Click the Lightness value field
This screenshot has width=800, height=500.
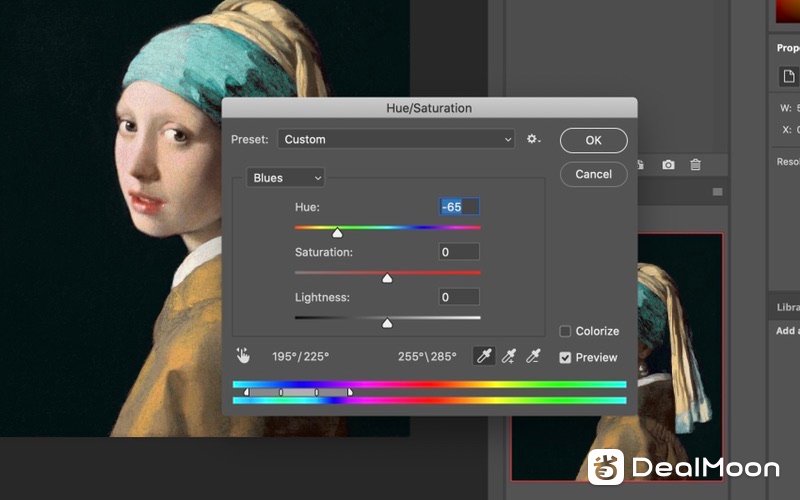tap(459, 297)
